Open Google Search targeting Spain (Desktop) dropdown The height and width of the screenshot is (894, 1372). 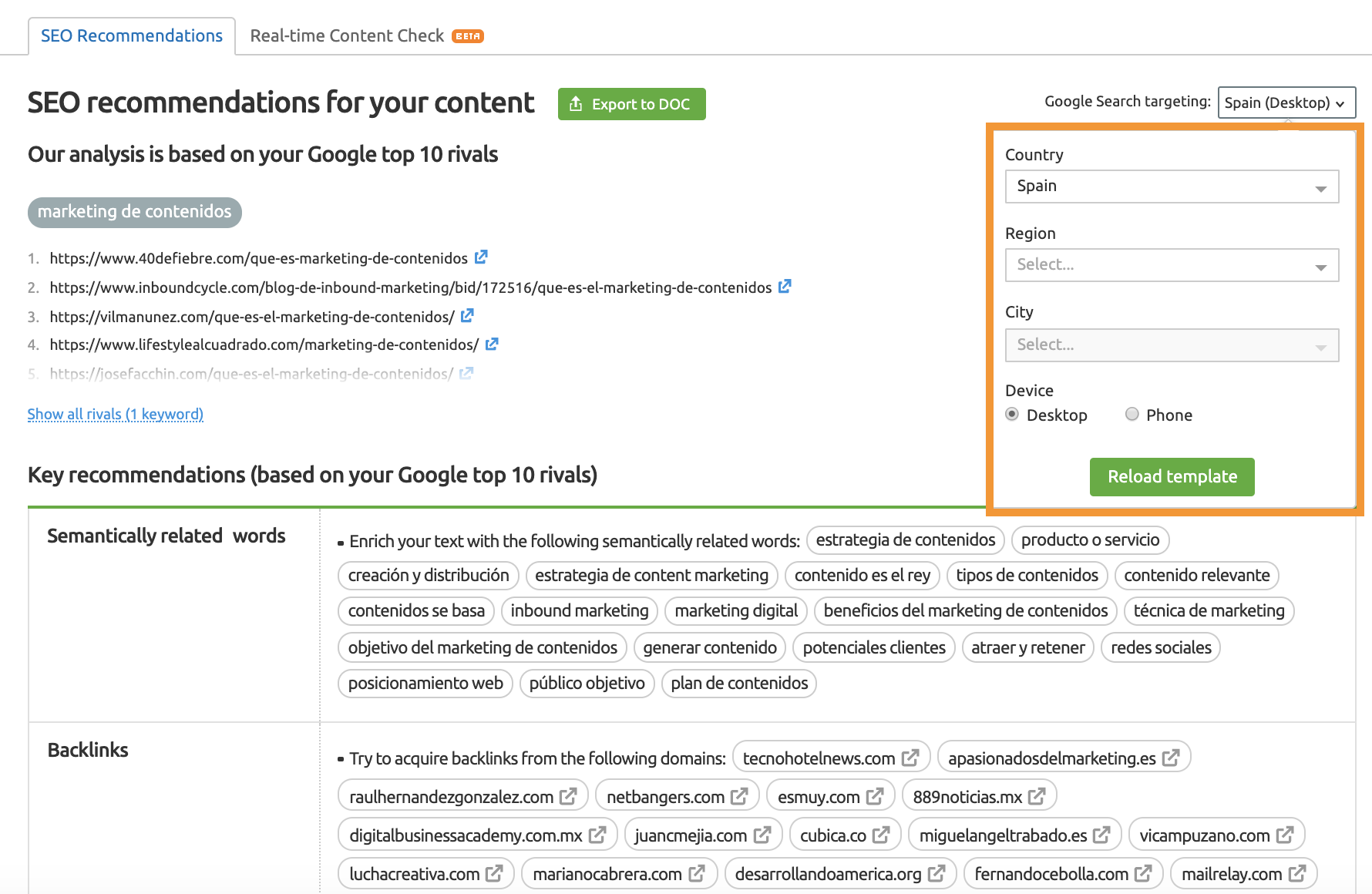(1286, 103)
